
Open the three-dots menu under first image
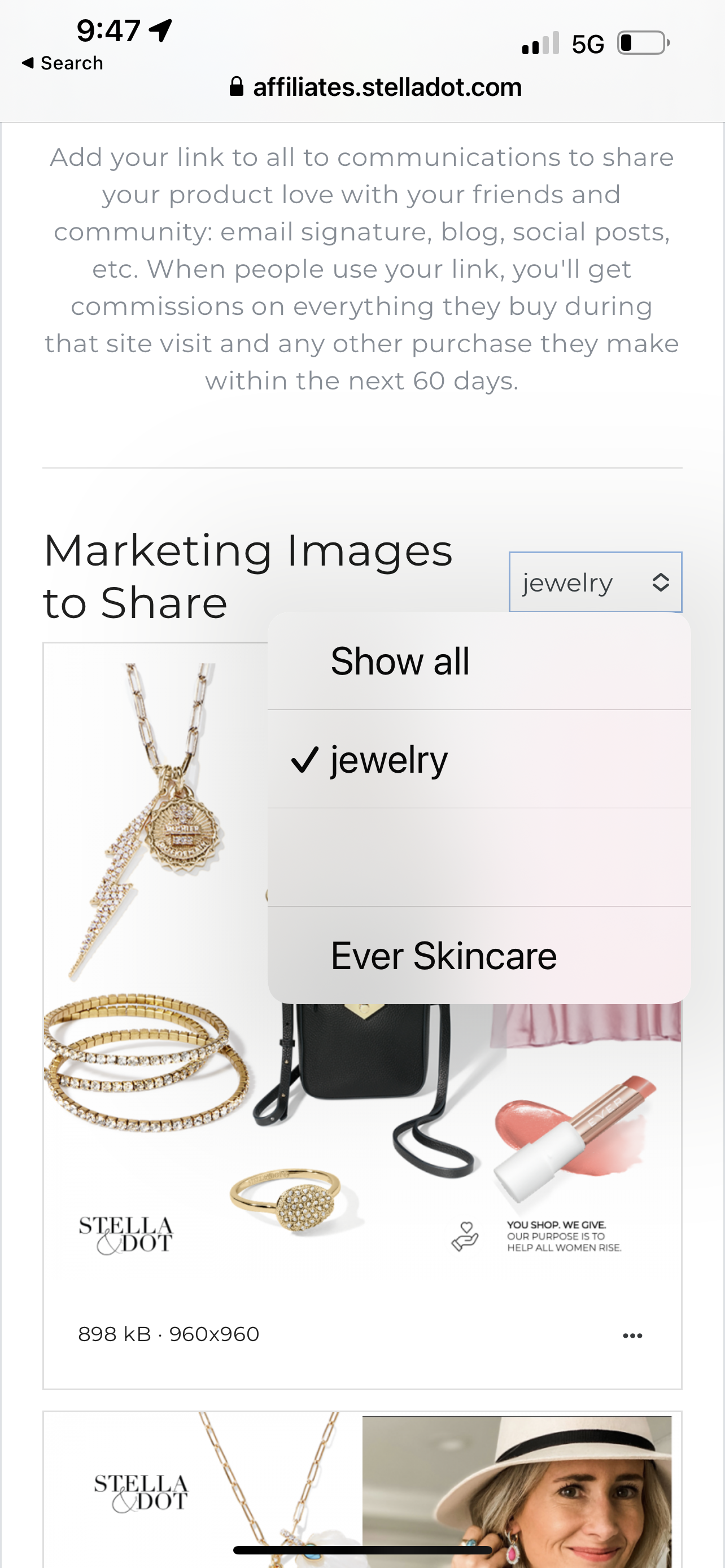coord(632,1335)
